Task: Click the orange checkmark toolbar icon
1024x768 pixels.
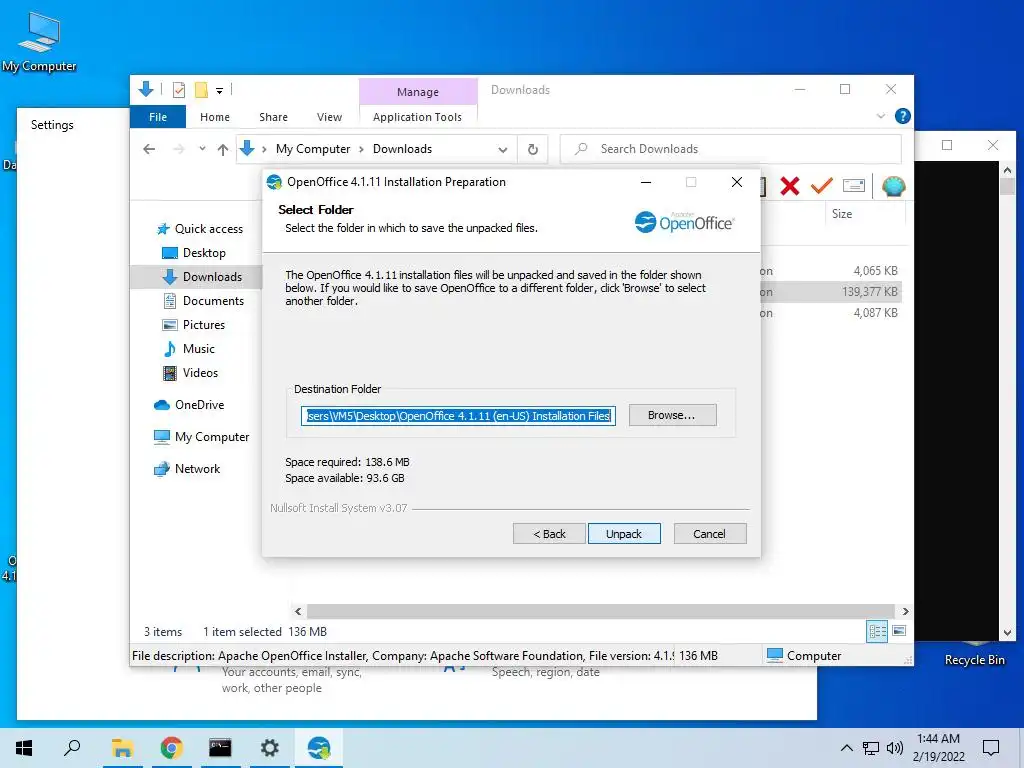Action: coord(821,186)
